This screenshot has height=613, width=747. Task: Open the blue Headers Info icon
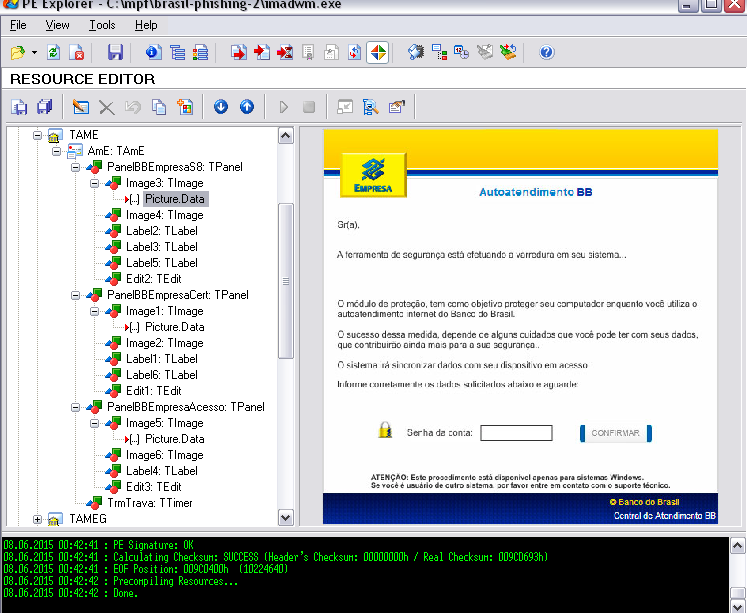[153, 52]
